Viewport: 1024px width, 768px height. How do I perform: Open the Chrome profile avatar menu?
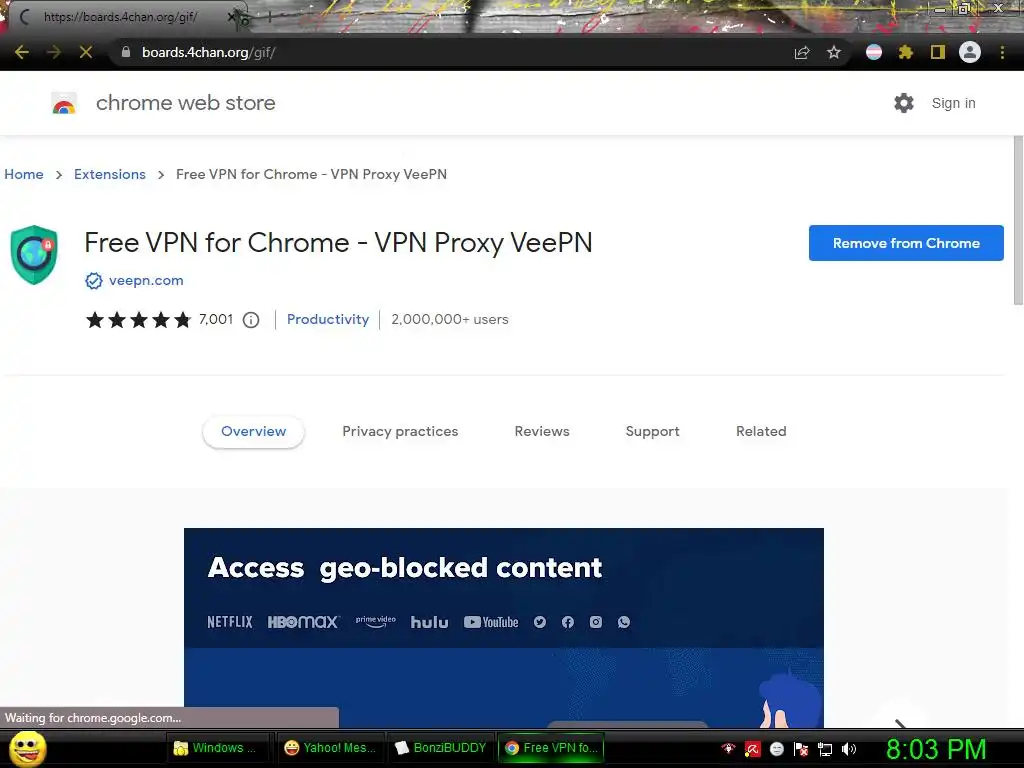pyautogui.click(x=970, y=52)
